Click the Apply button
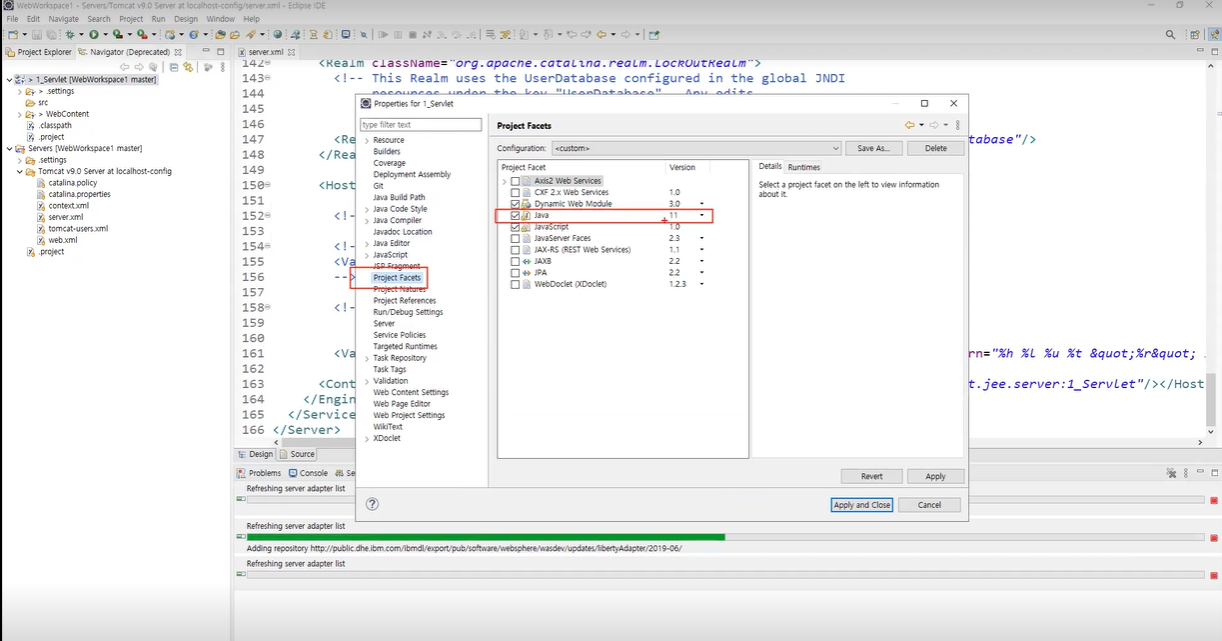Image resolution: width=1222 pixels, height=641 pixels. tap(935, 476)
